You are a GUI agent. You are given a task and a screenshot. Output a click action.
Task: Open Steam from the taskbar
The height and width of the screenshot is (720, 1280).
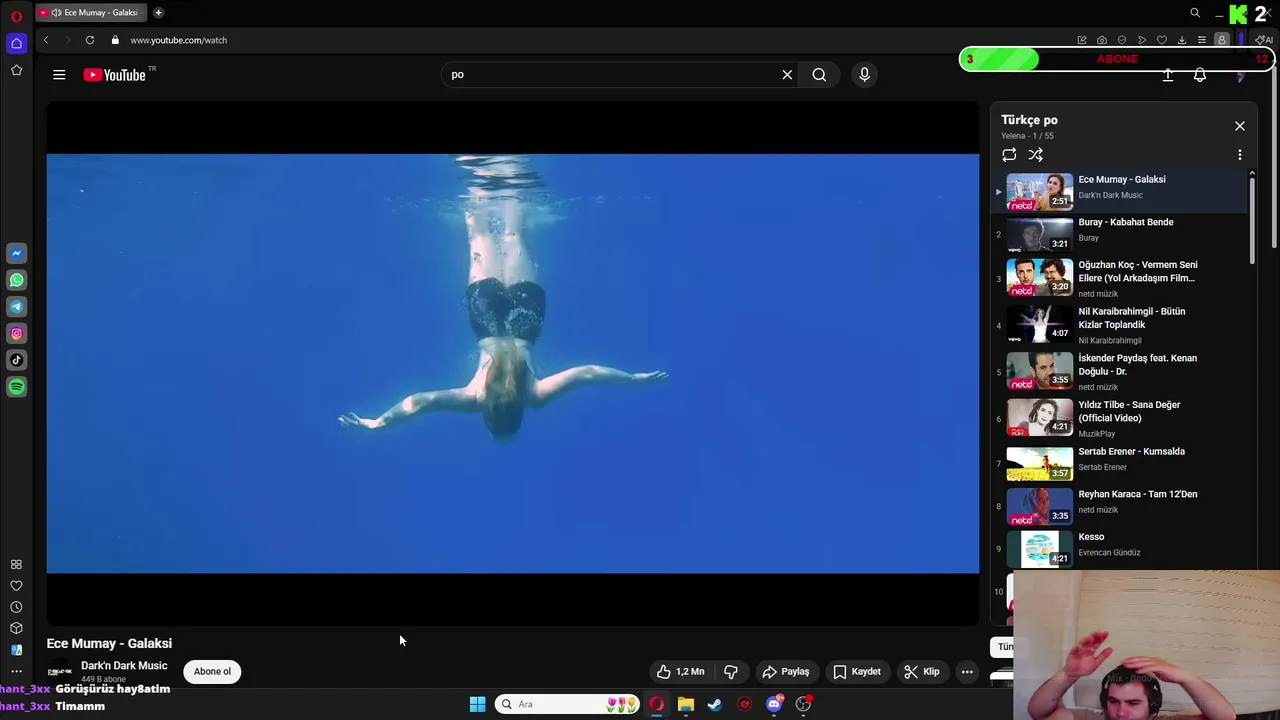(x=715, y=704)
